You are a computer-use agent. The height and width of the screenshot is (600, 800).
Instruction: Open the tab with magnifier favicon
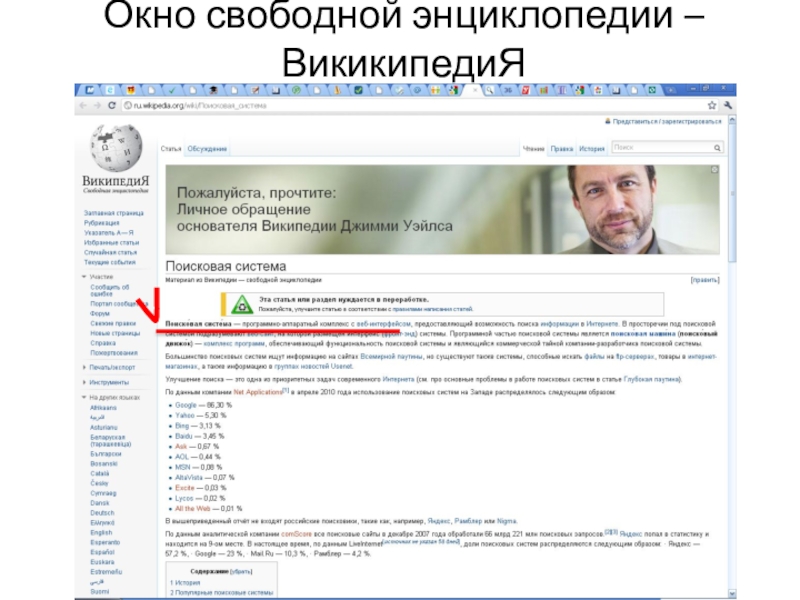[489, 90]
